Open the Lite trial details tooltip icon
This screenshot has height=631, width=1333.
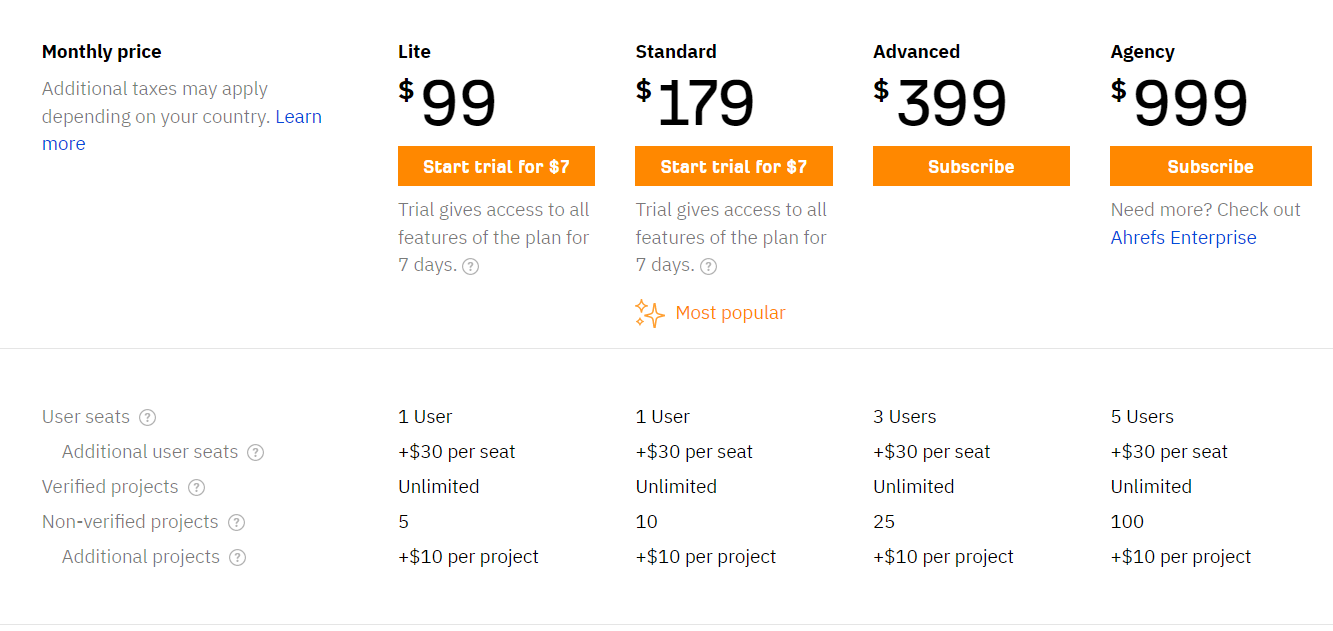coord(470,266)
